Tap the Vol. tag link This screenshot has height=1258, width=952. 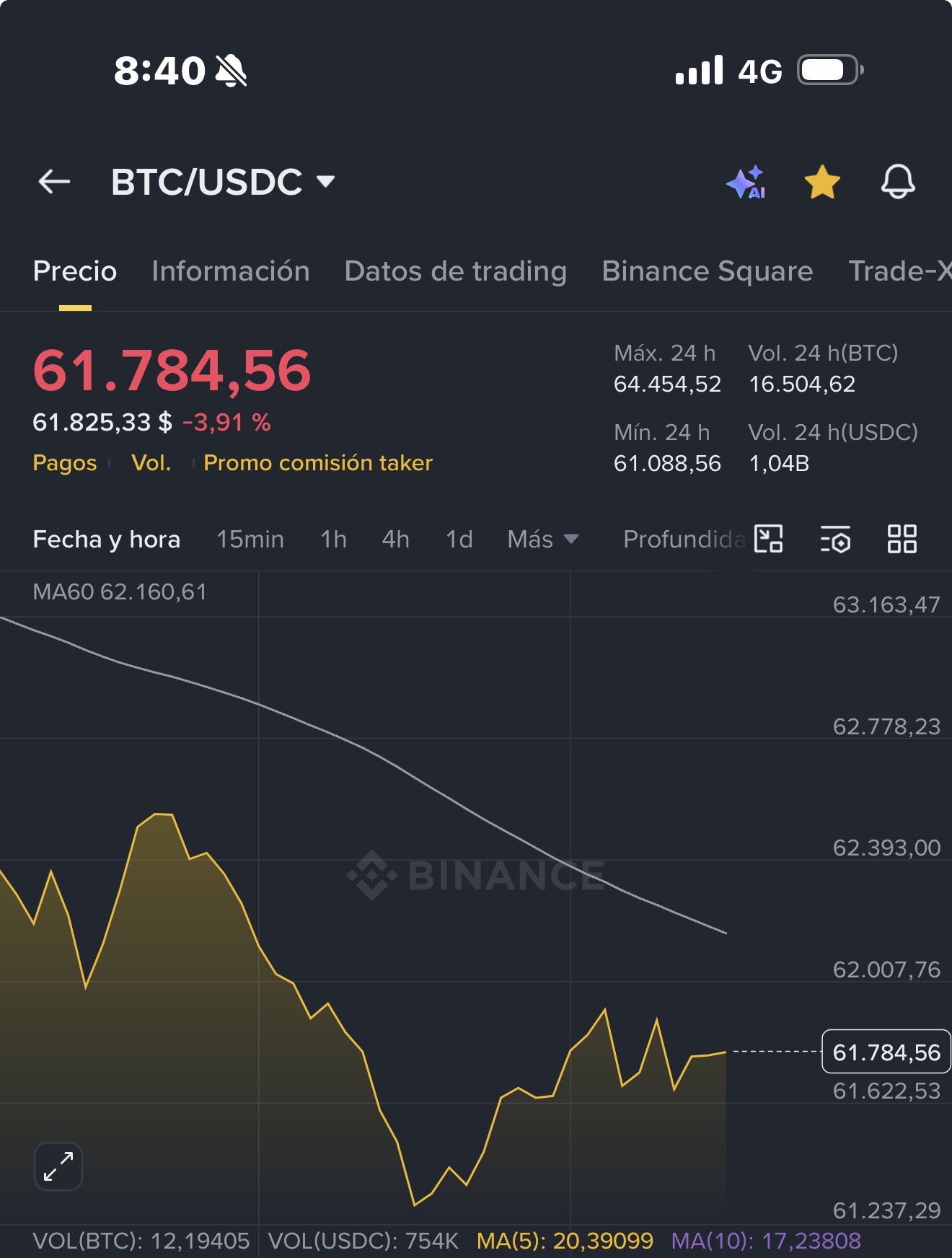pos(151,462)
